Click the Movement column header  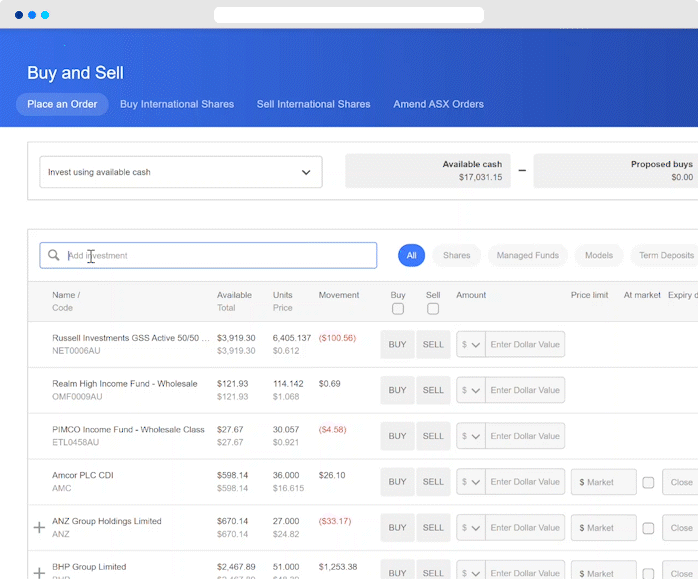pos(339,295)
